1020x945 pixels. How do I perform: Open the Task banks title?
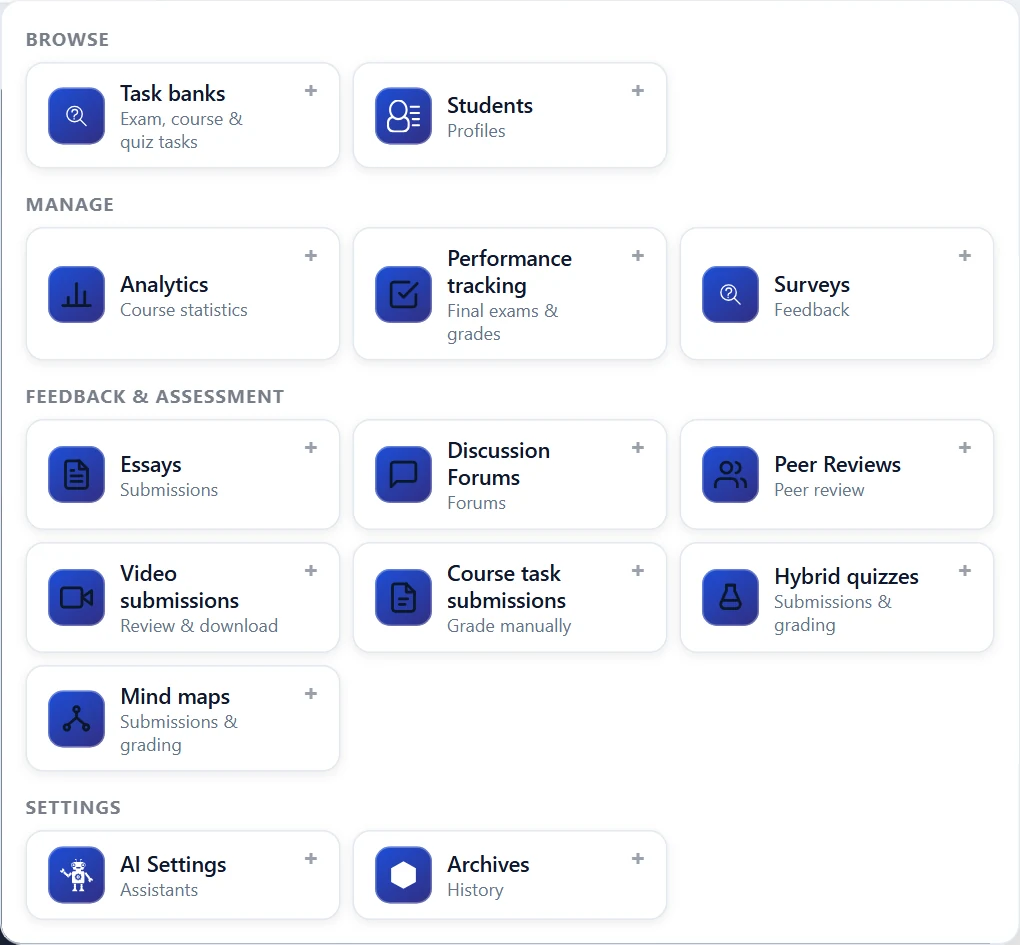click(172, 93)
